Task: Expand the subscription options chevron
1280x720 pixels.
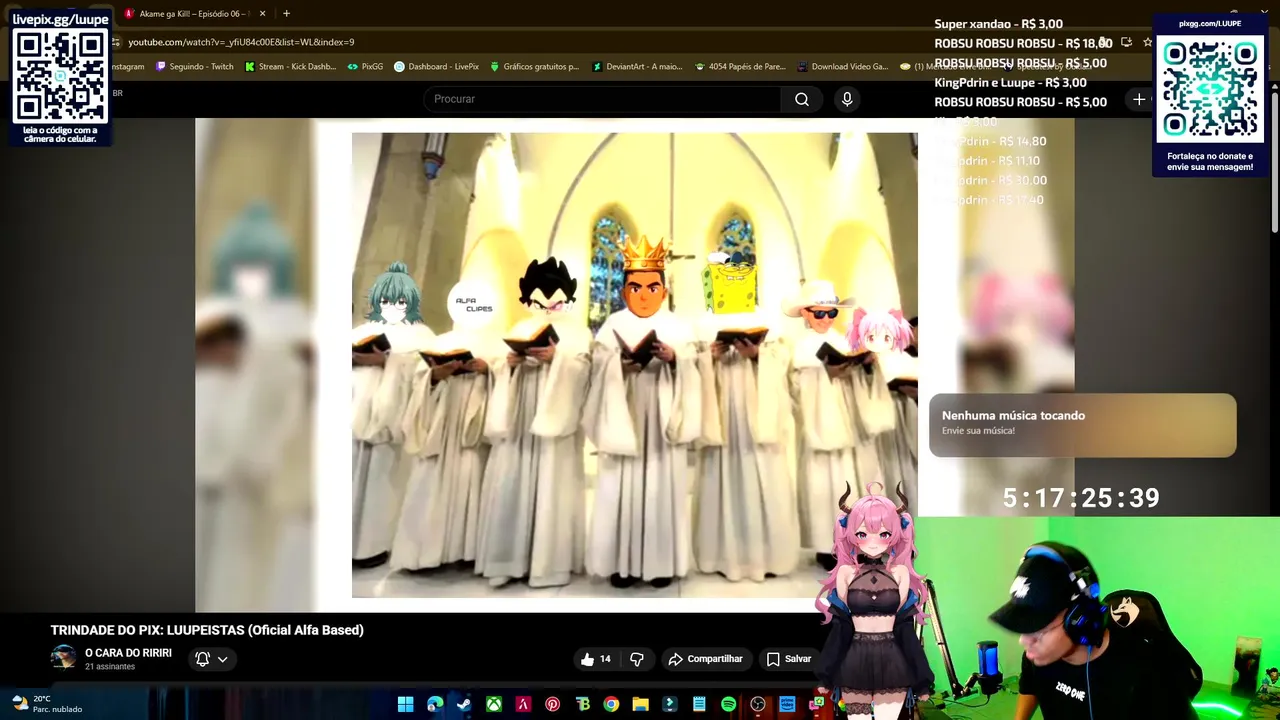Action: (223, 659)
